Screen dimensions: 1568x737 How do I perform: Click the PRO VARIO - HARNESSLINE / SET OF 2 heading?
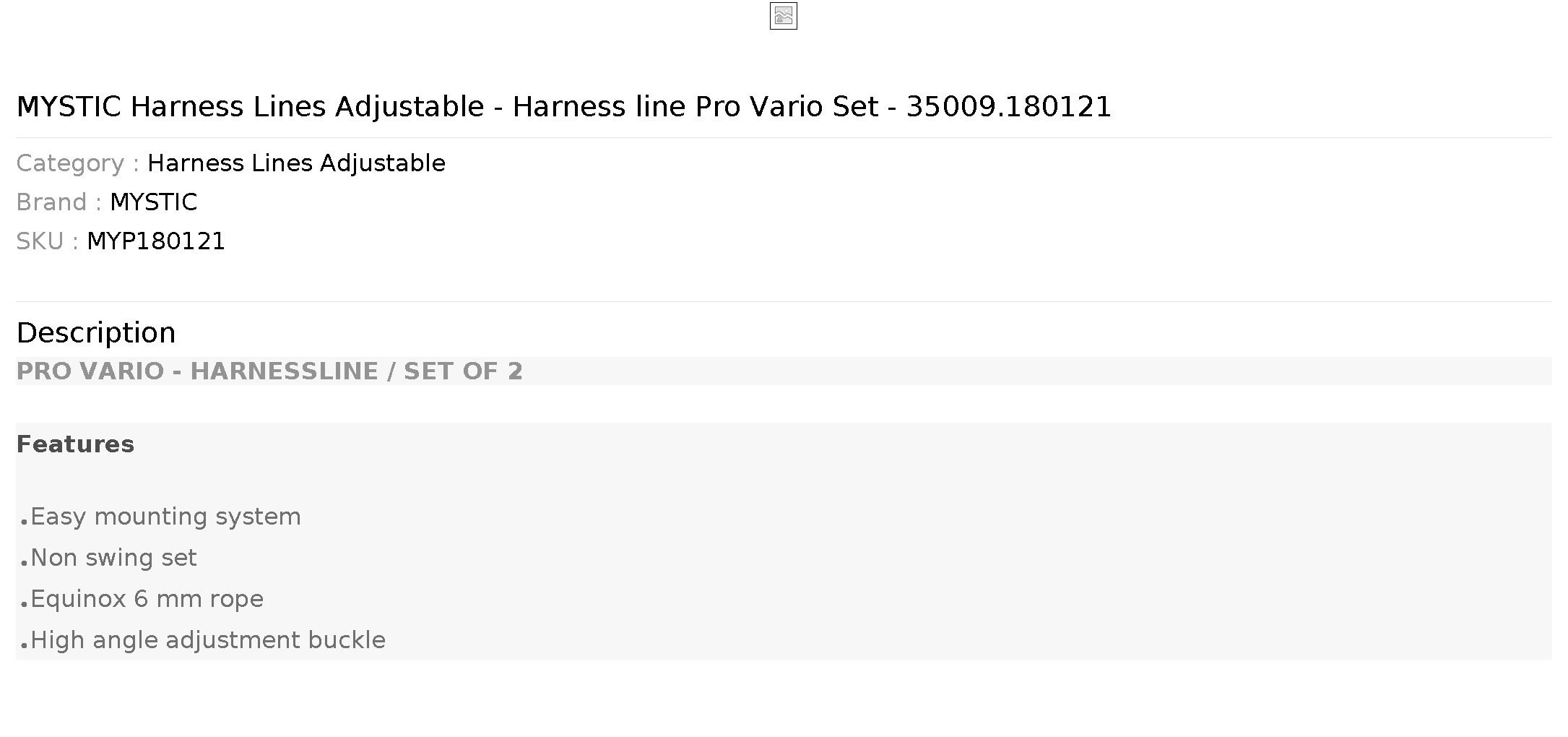click(269, 371)
